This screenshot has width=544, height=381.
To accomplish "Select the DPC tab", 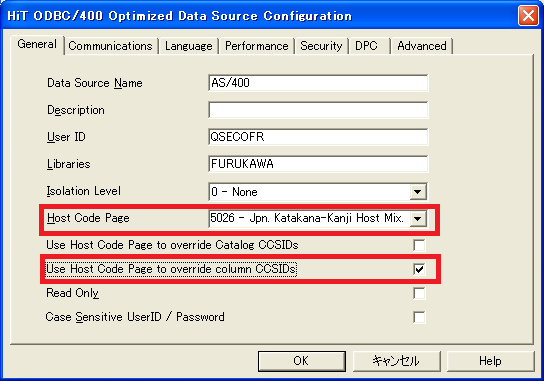I will click(369, 46).
